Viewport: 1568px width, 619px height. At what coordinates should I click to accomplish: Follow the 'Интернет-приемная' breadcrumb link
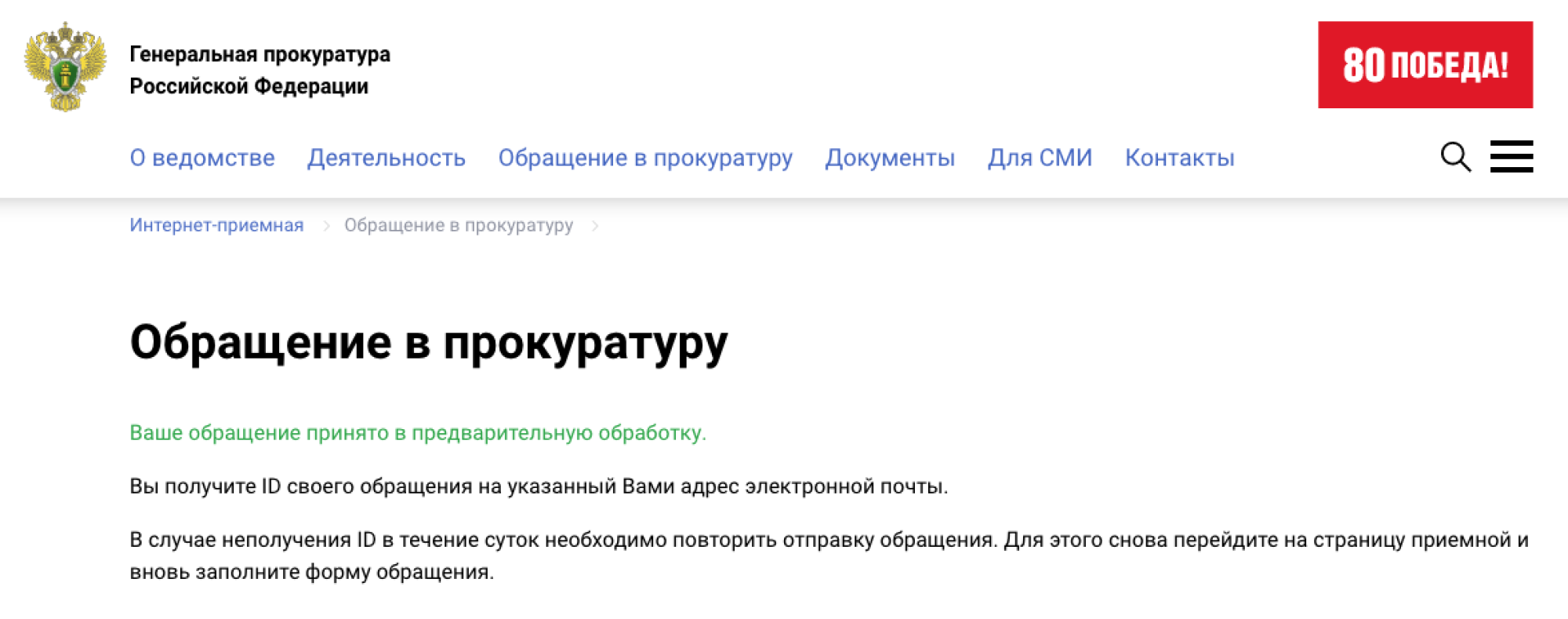216,225
